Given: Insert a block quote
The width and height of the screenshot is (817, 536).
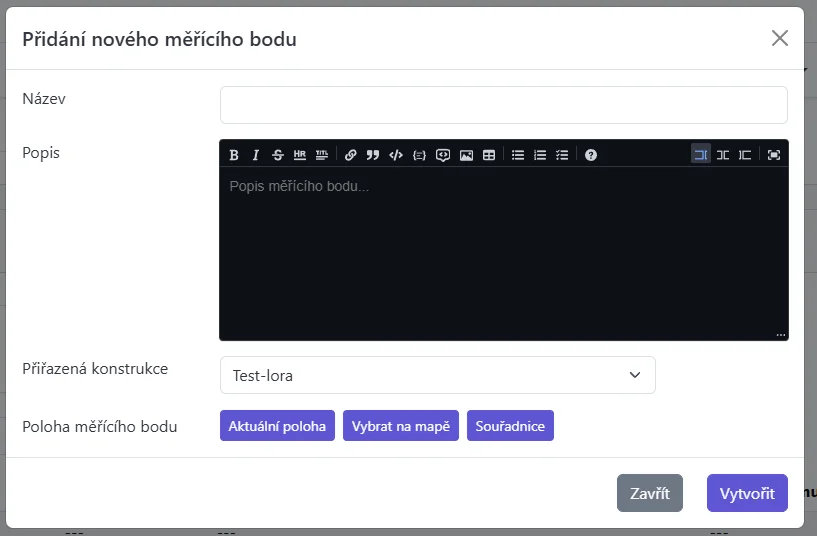Looking at the screenshot, I should tap(373, 155).
